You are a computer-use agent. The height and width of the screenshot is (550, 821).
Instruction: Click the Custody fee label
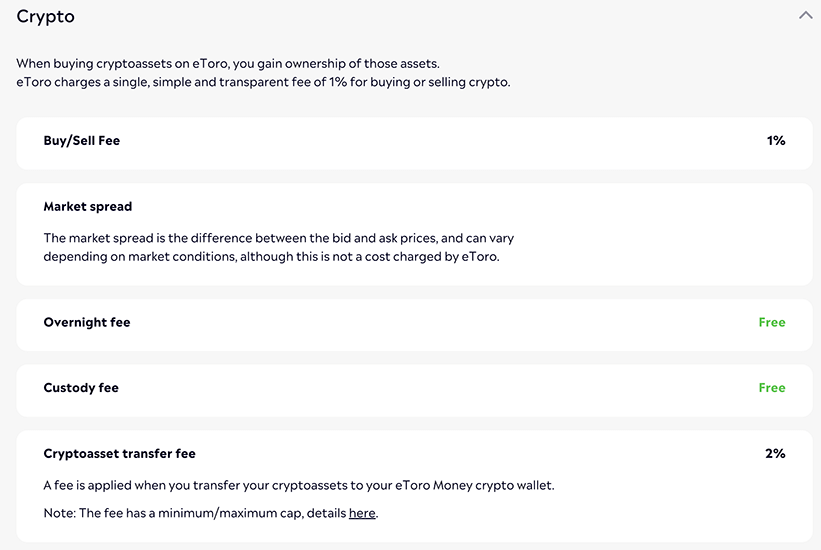pos(81,387)
